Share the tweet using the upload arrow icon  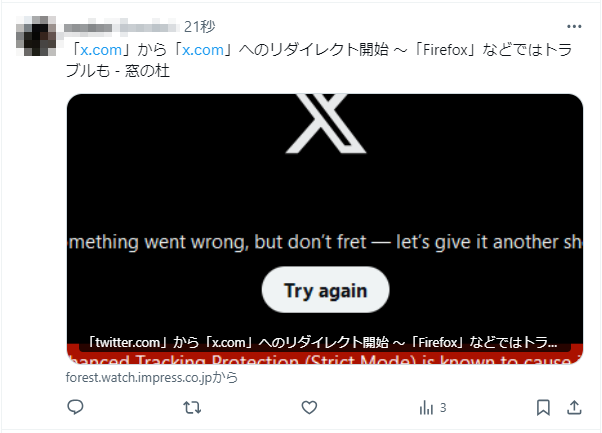pyautogui.click(x=574, y=408)
